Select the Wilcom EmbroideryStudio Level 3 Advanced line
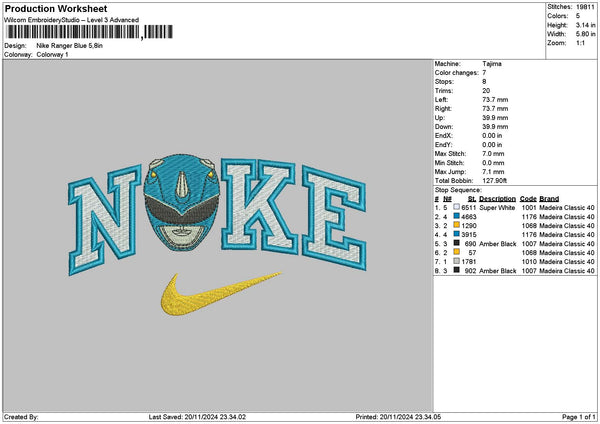Image resolution: width=600 pixels, height=424 pixels. (x=72, y=20)
